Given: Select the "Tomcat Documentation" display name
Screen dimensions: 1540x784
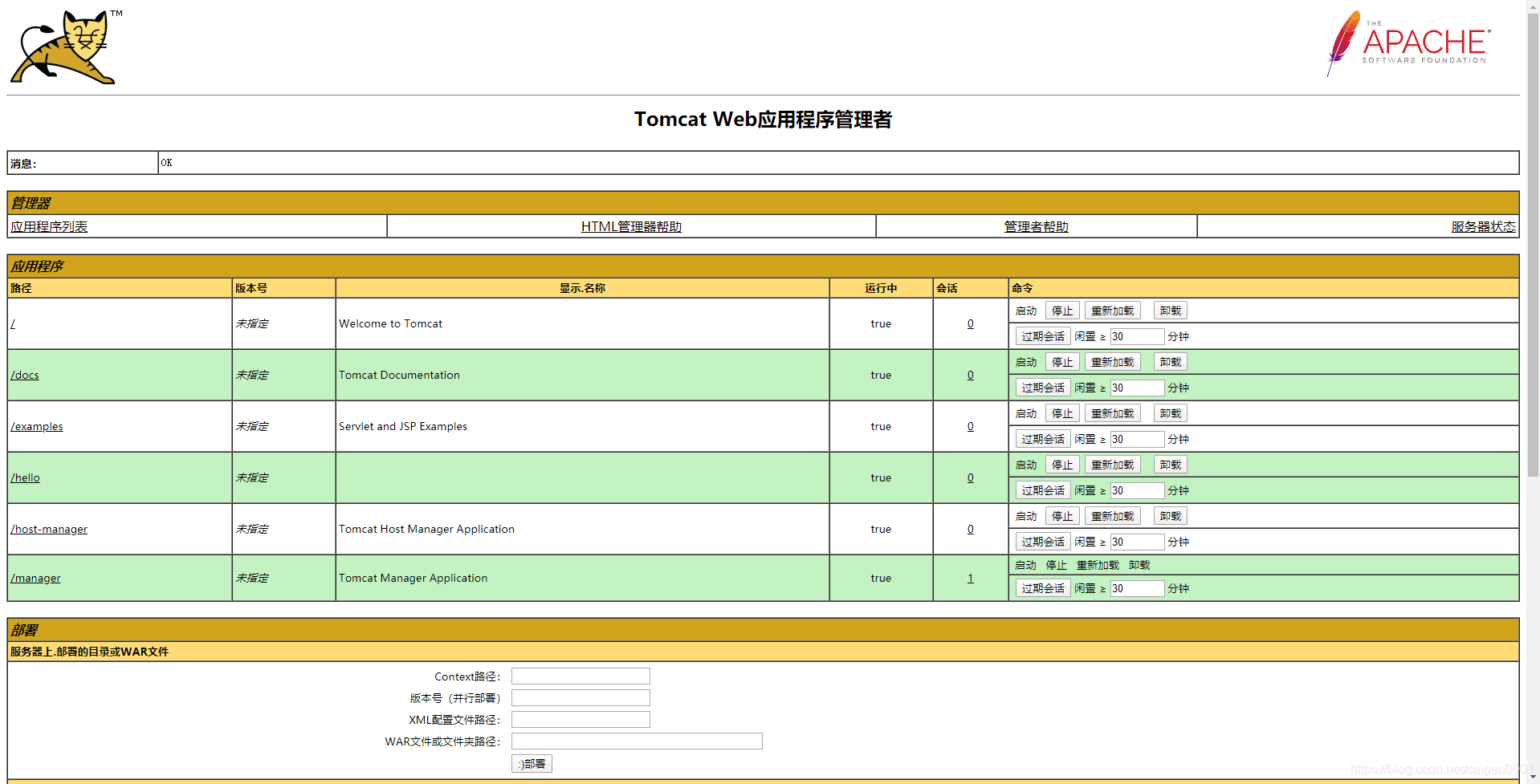Looking at the screenshot, I should (399, 375).
